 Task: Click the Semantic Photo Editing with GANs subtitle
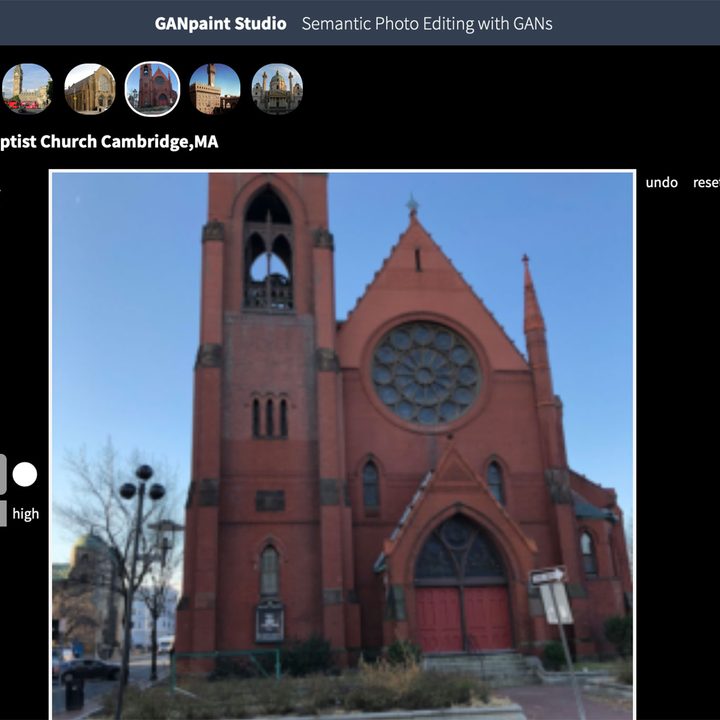(427, 23)
